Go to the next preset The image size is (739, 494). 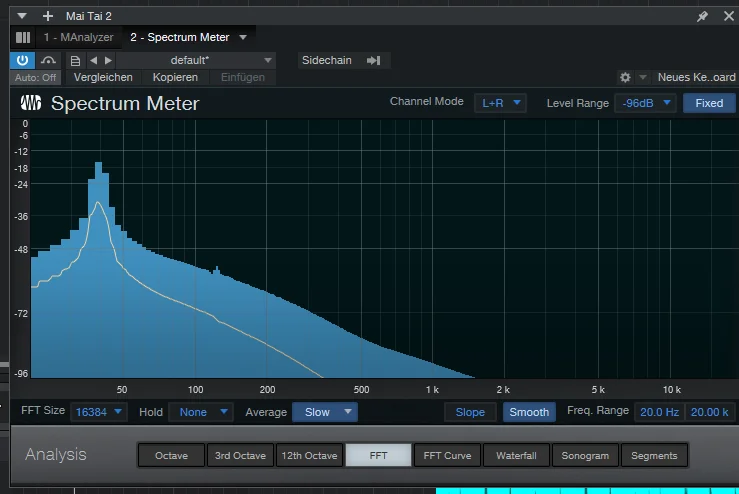(108, 60)
